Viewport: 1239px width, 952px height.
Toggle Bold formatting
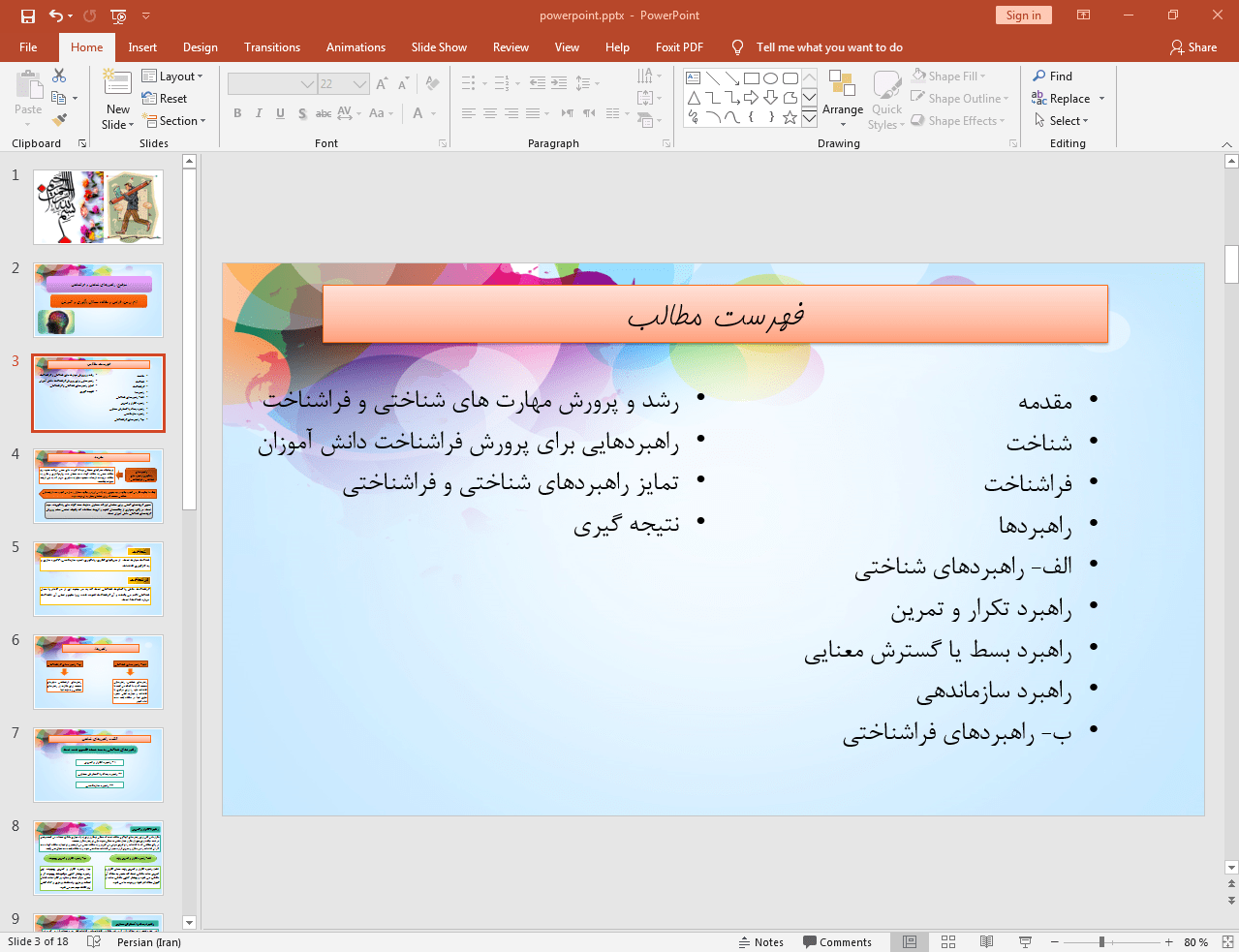tap(237, 113)
